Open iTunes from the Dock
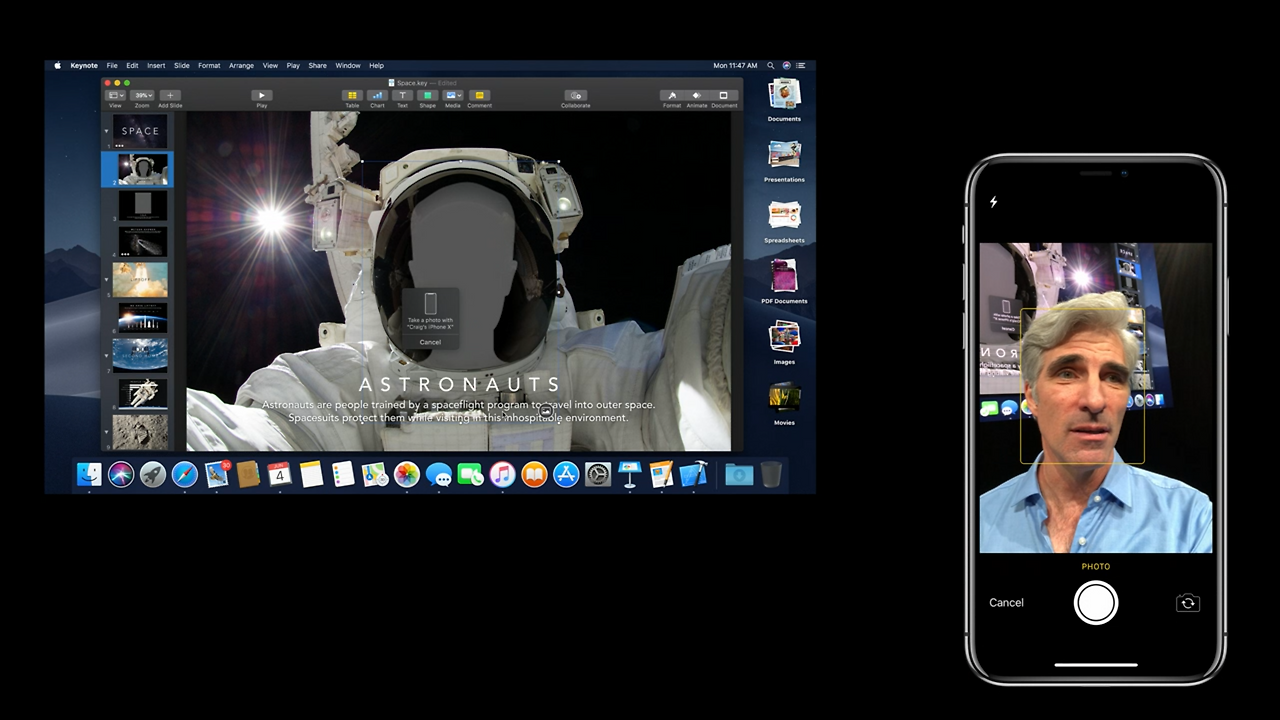This screenshot has height=720, width=1280. [x=503, y=474]
